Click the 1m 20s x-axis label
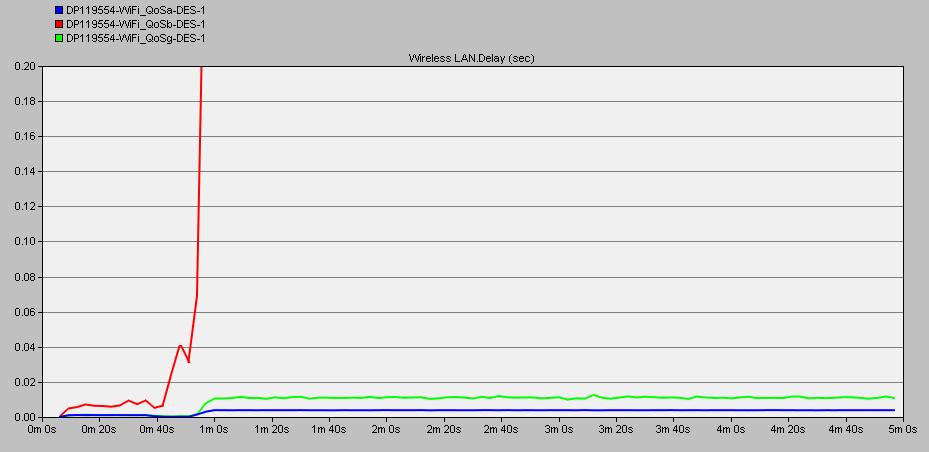 (270, 429)
